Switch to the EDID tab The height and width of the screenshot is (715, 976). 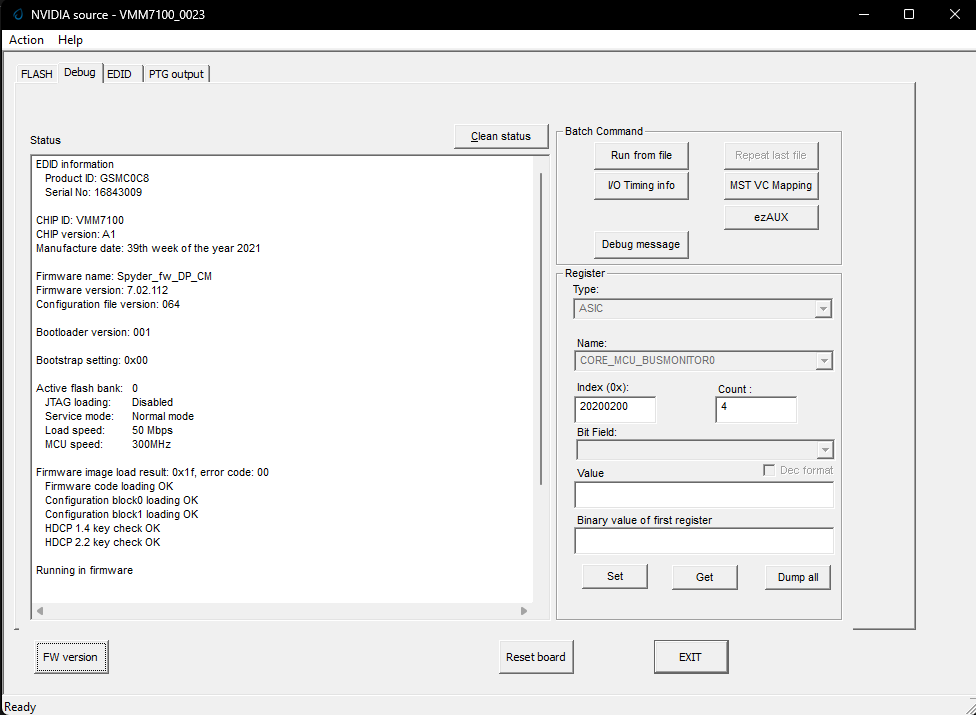(120, 74)
